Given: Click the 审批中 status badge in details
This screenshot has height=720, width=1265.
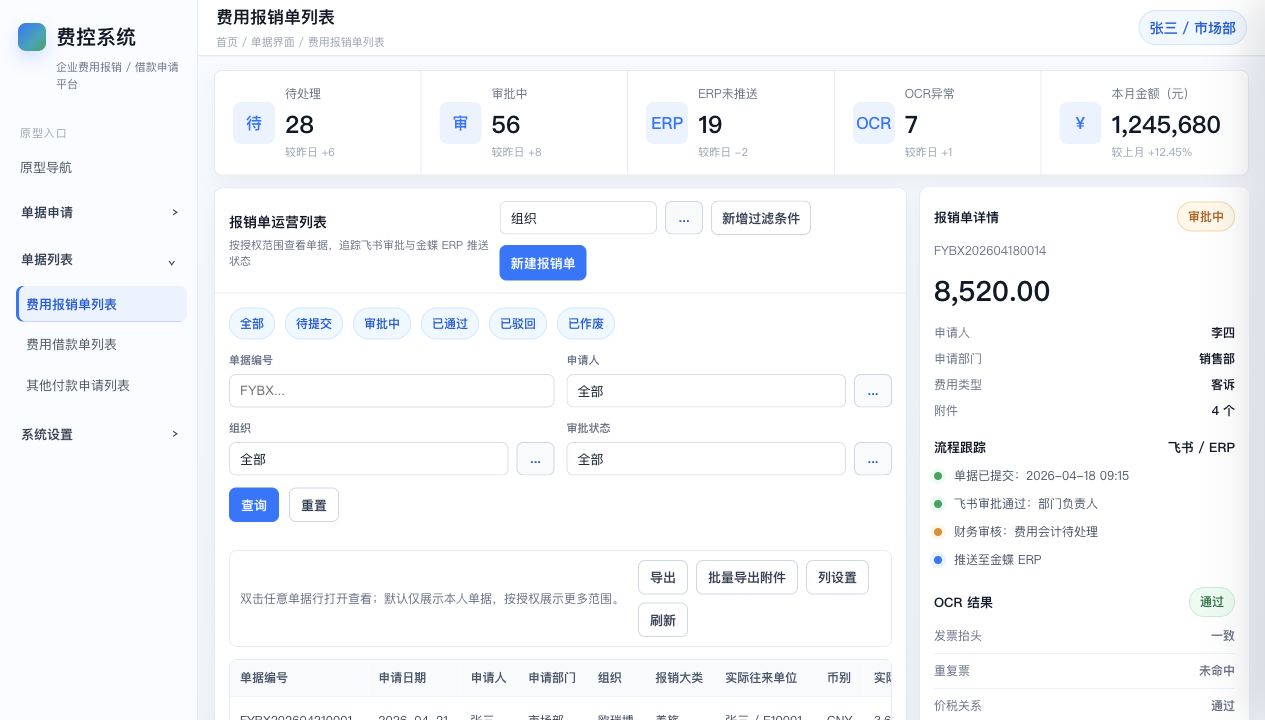Looking at the screenshot, I should [x=1206, y=216].
